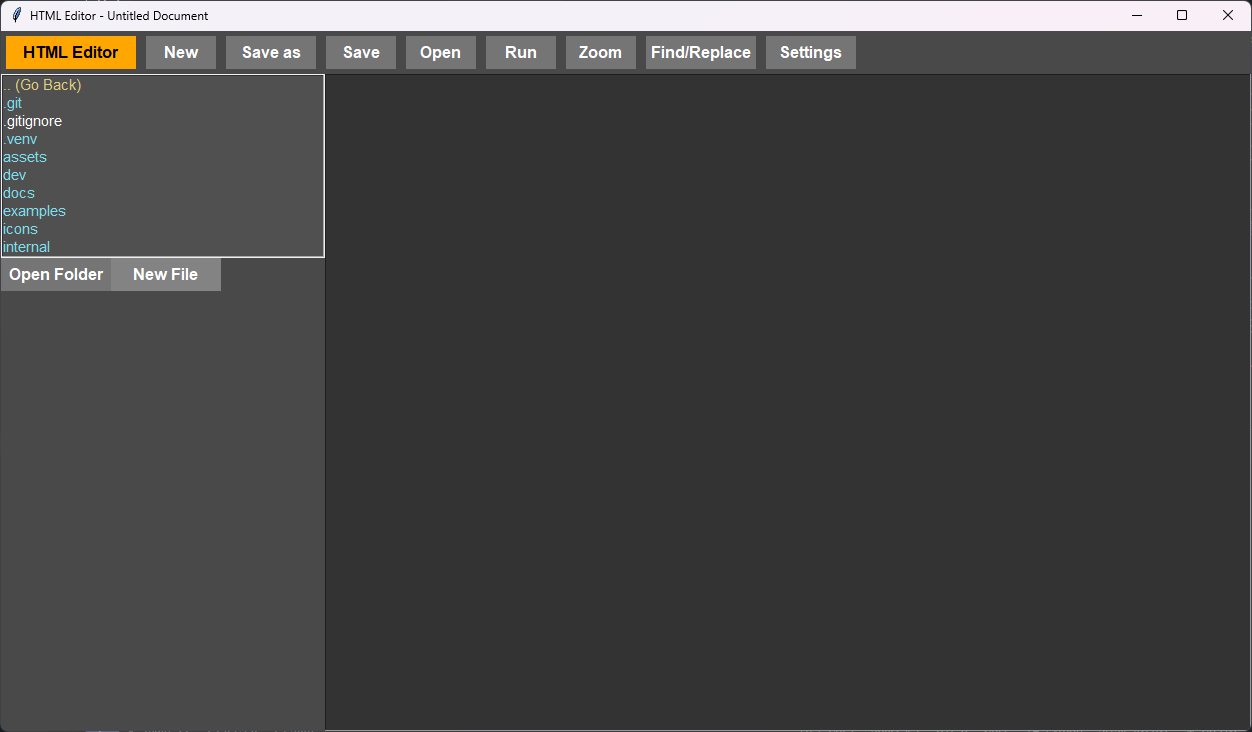Screen dimensions: 1252x732
Task: Run the HTML document
Action: click(x=521, y=53)
